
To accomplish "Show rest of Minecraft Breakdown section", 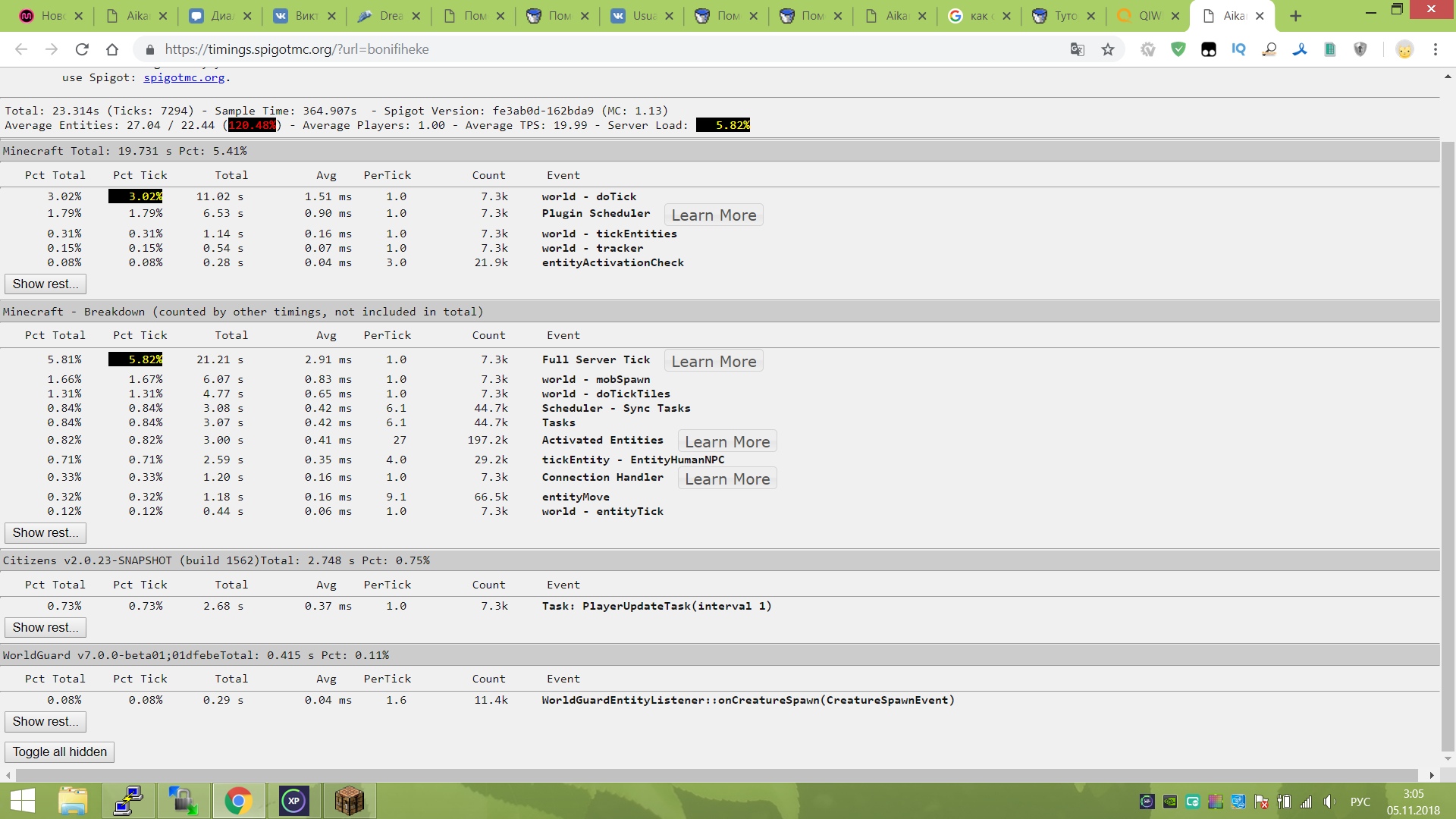I will (45, 533).
